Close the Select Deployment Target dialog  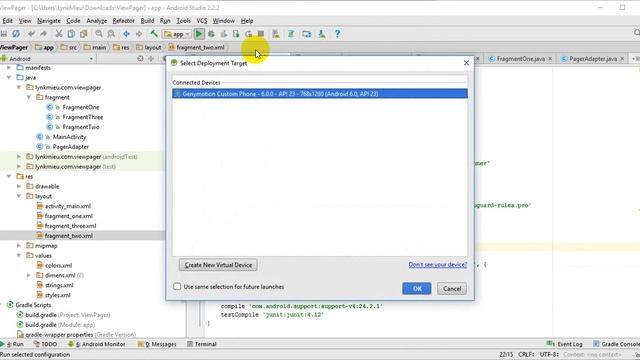pos(467,63)
